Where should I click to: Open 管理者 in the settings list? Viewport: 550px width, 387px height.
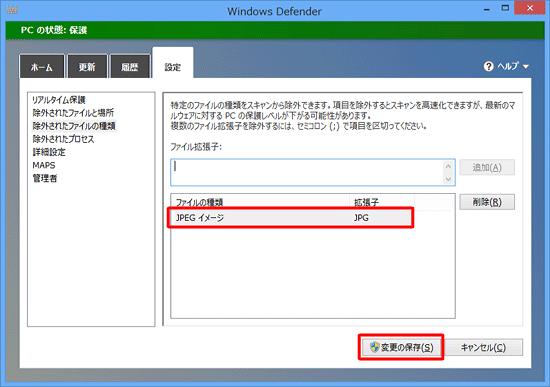[45, 178]
